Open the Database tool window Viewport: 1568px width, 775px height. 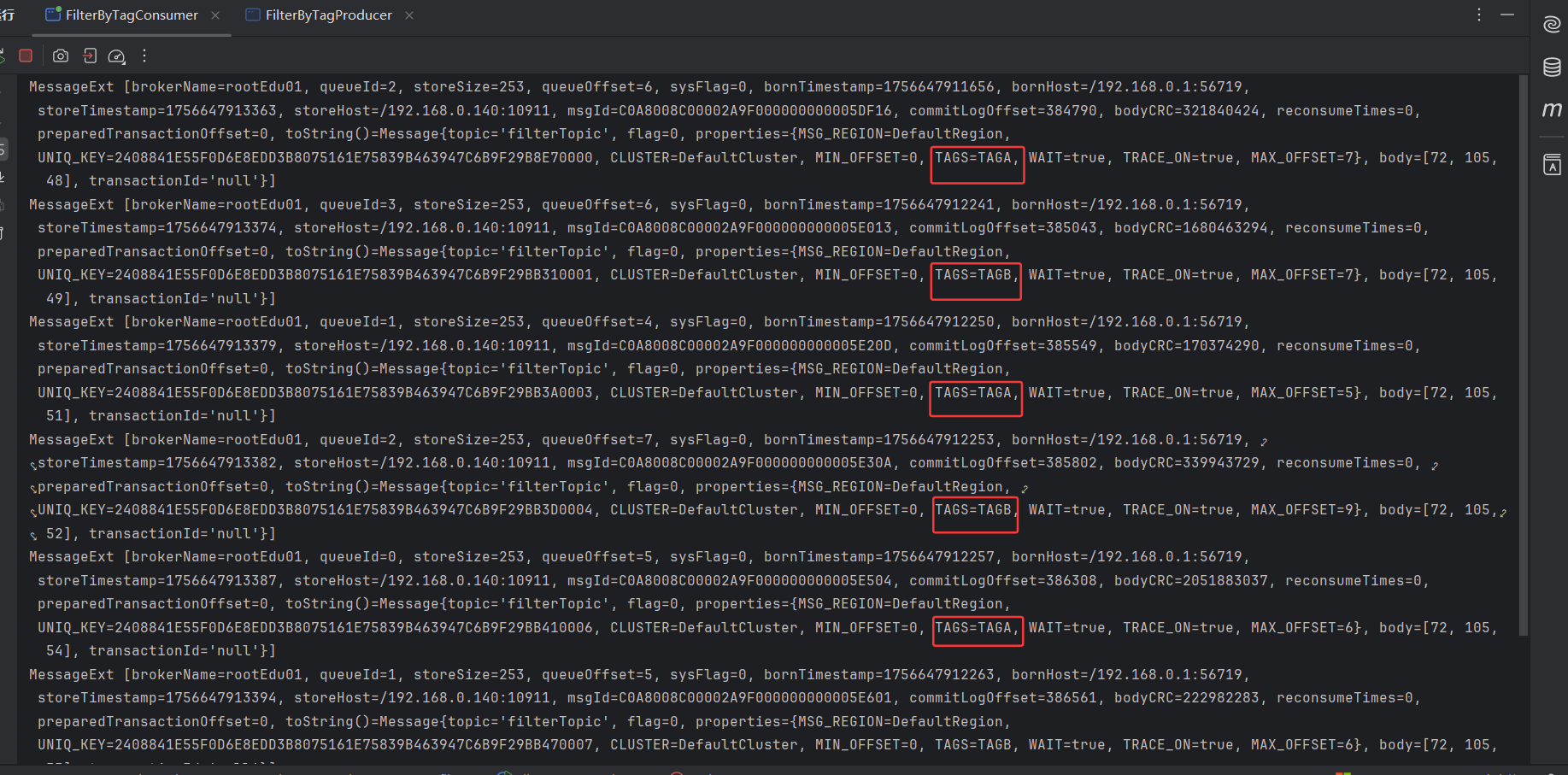click(1552, 68)
